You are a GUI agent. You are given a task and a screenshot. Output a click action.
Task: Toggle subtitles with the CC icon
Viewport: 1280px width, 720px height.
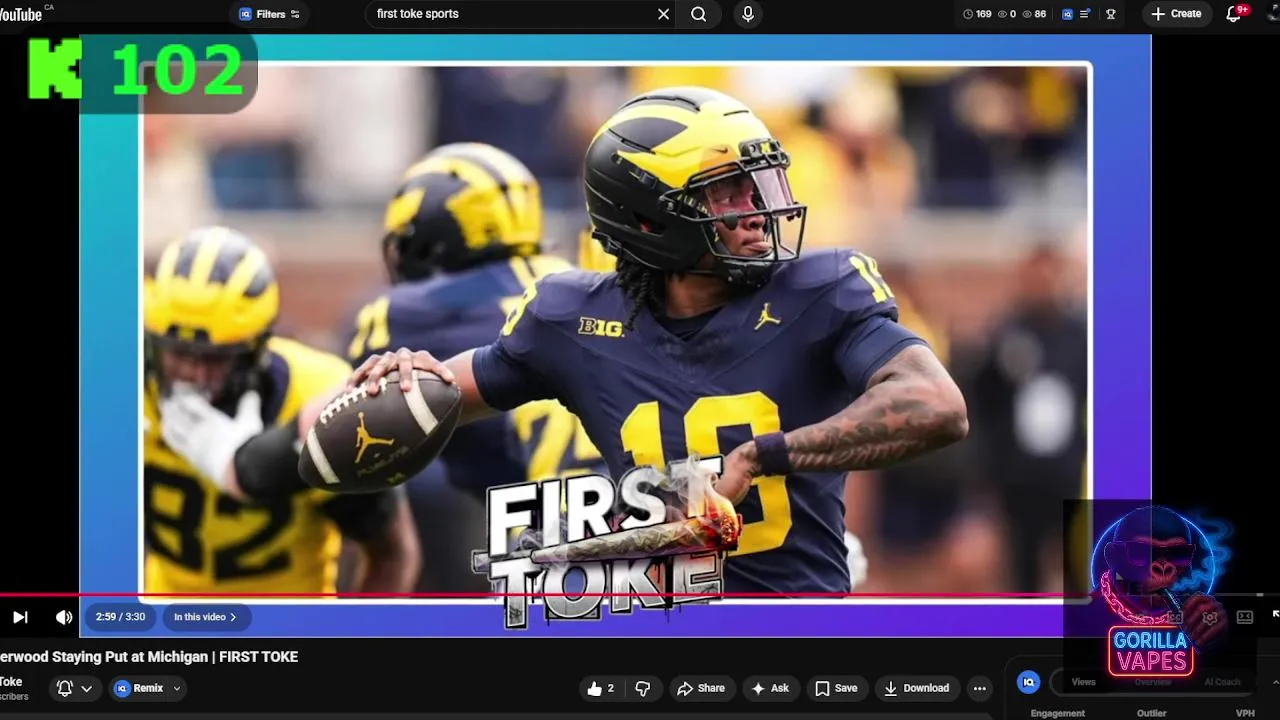pos(1175,617)
